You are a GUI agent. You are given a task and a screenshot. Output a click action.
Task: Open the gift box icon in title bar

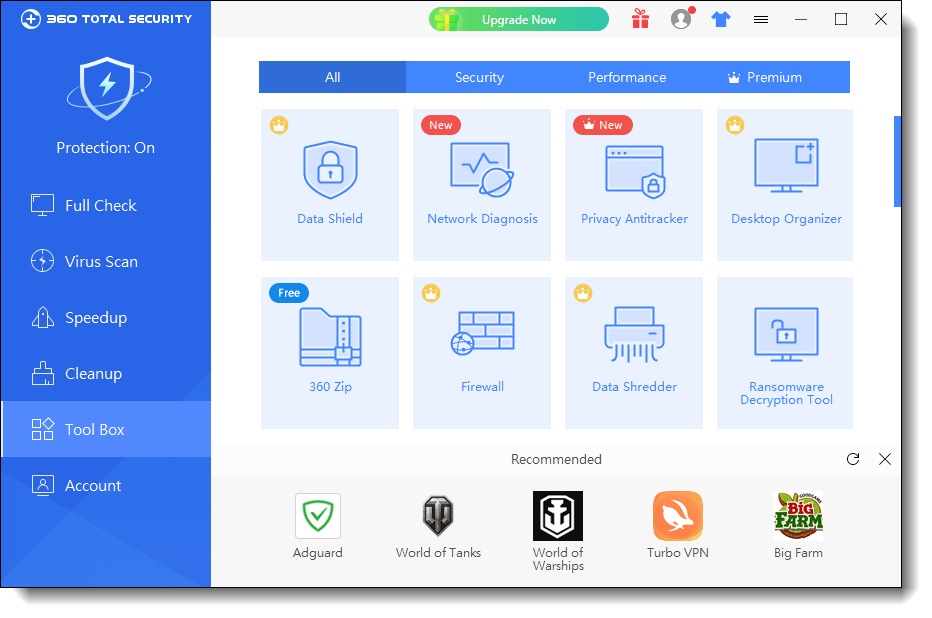pyautogui.click(x=640, y=19)
